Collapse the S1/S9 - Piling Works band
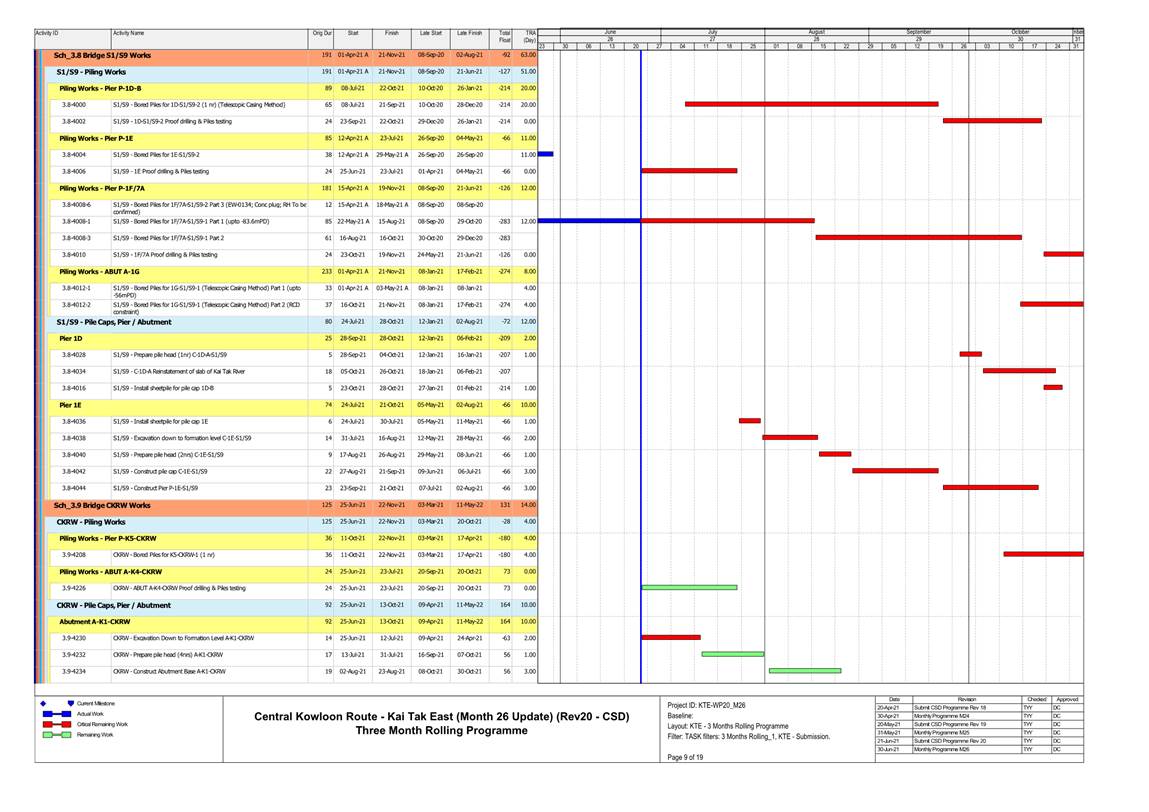 tap(92, 72)
